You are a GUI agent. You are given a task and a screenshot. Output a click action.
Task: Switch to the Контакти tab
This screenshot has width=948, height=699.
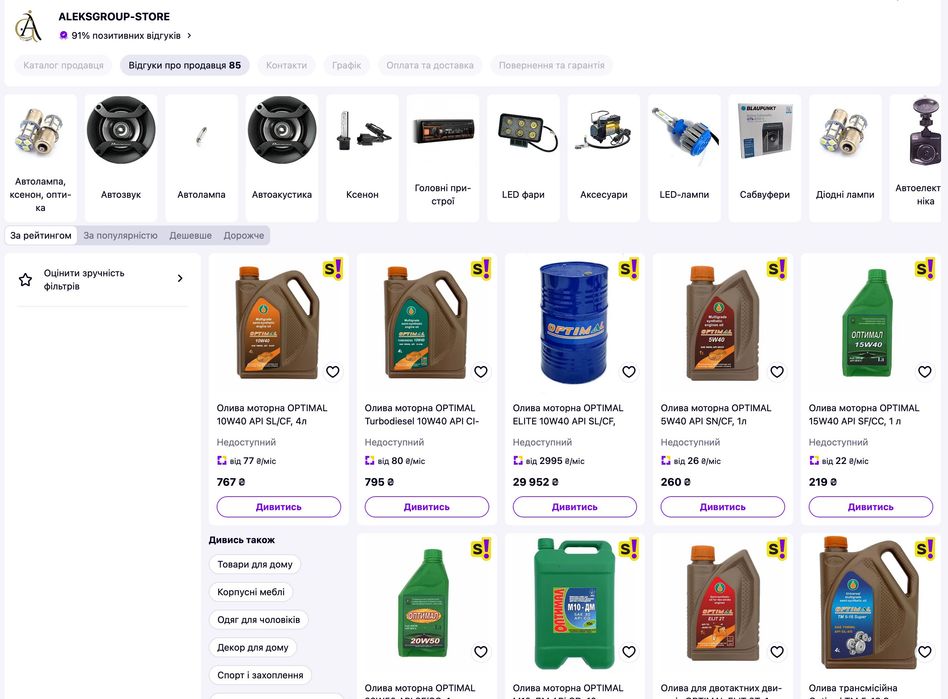click(x=287, y=65)
